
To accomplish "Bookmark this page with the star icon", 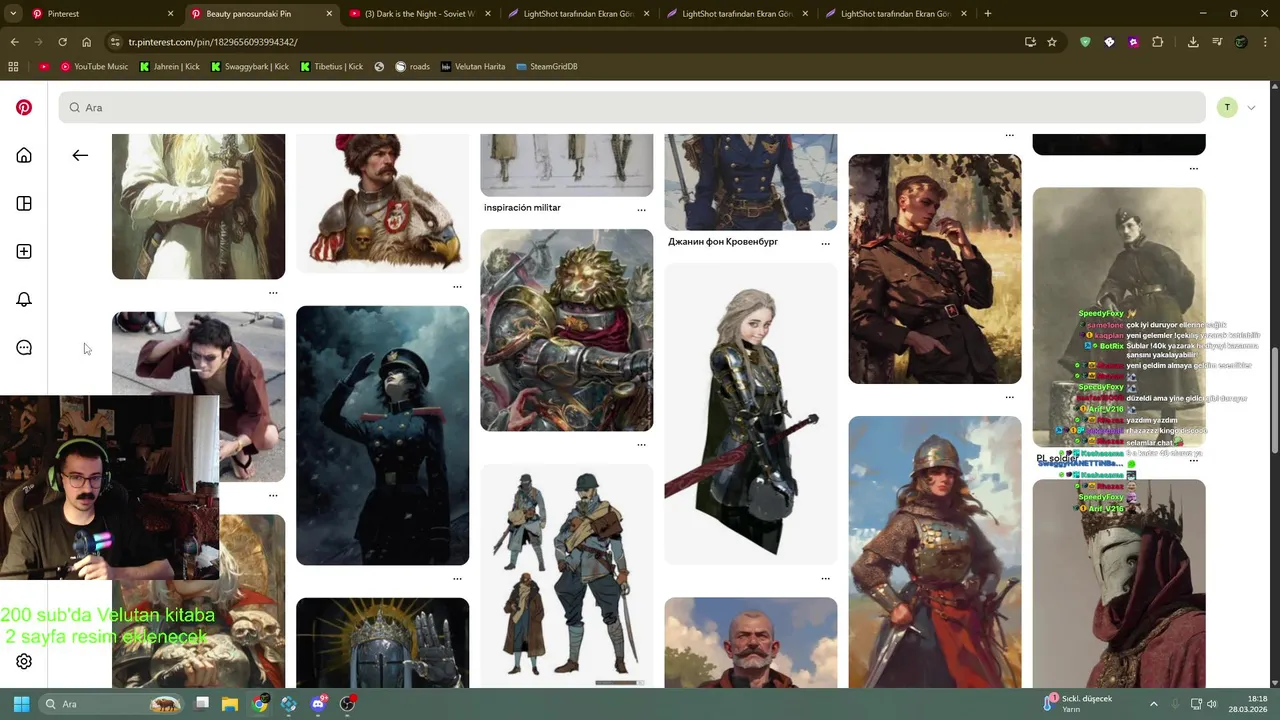I will (1052, 42).
